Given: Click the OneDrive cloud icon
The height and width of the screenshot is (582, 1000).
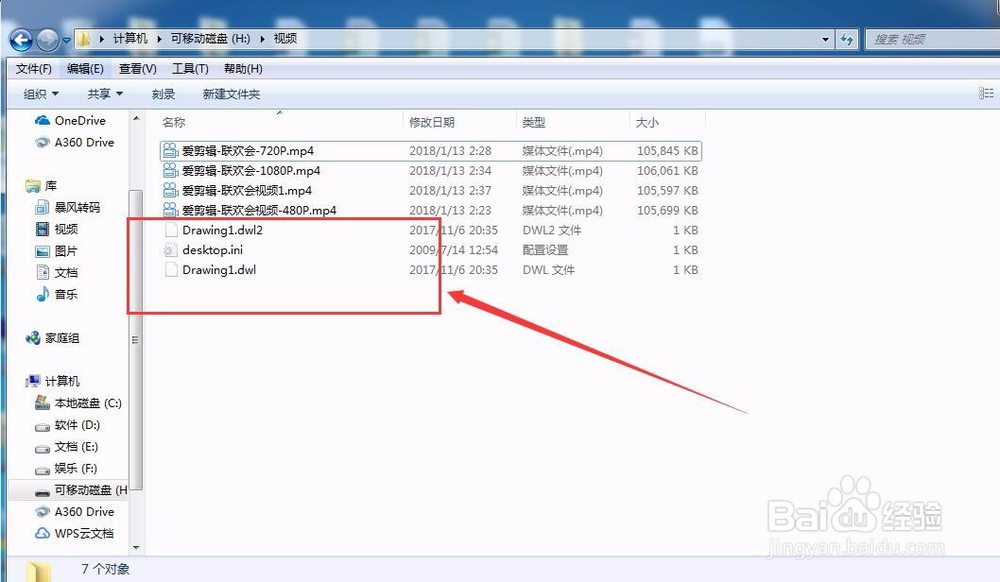Looking at the screenshot, I should [x=42, y=120].
